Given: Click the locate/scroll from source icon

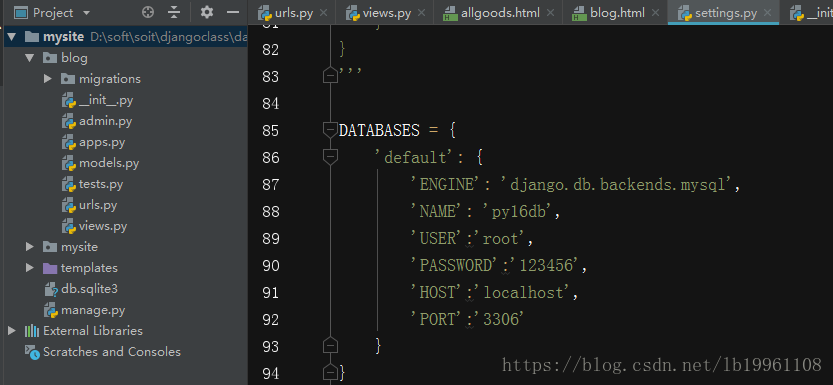Looking at the screenshot, I should (x=149, y=12).
